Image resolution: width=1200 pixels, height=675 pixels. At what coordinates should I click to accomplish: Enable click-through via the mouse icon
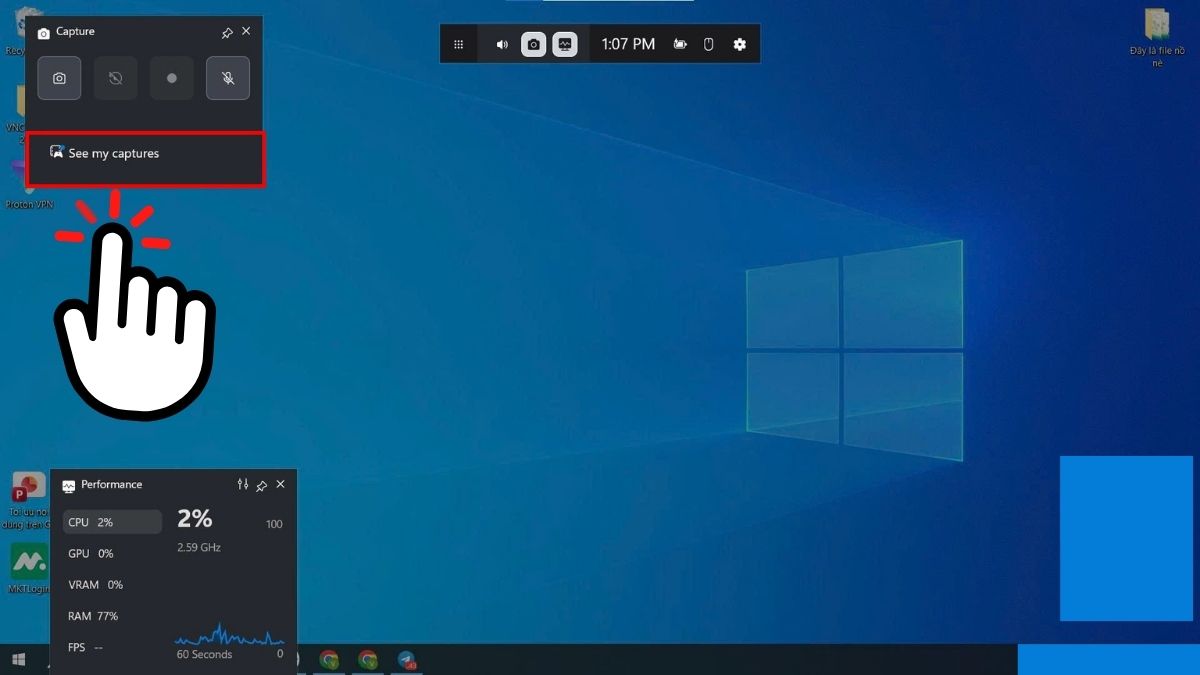(709, 44)
